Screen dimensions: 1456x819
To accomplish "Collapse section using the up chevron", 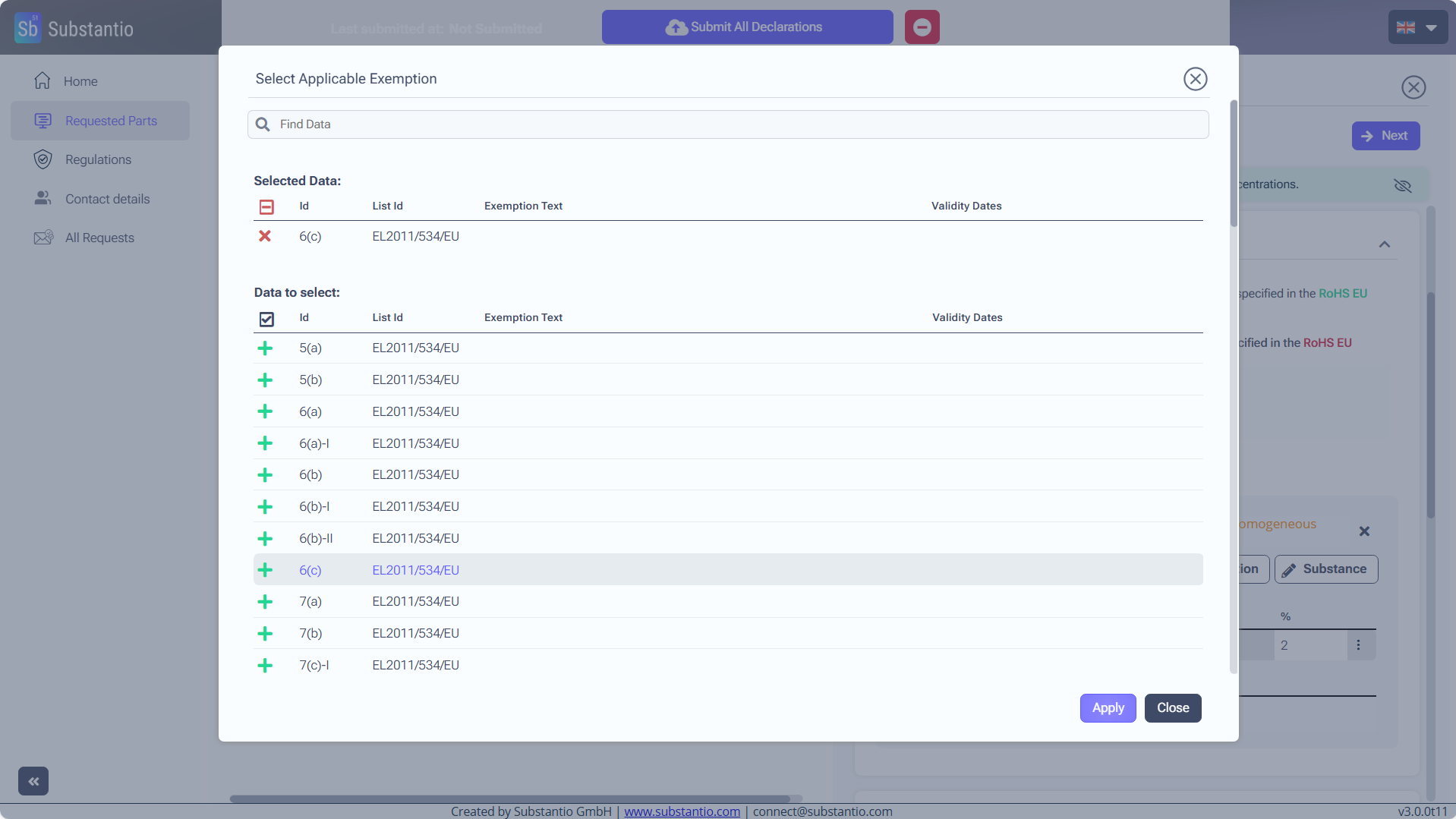I will click(1384, 244).
